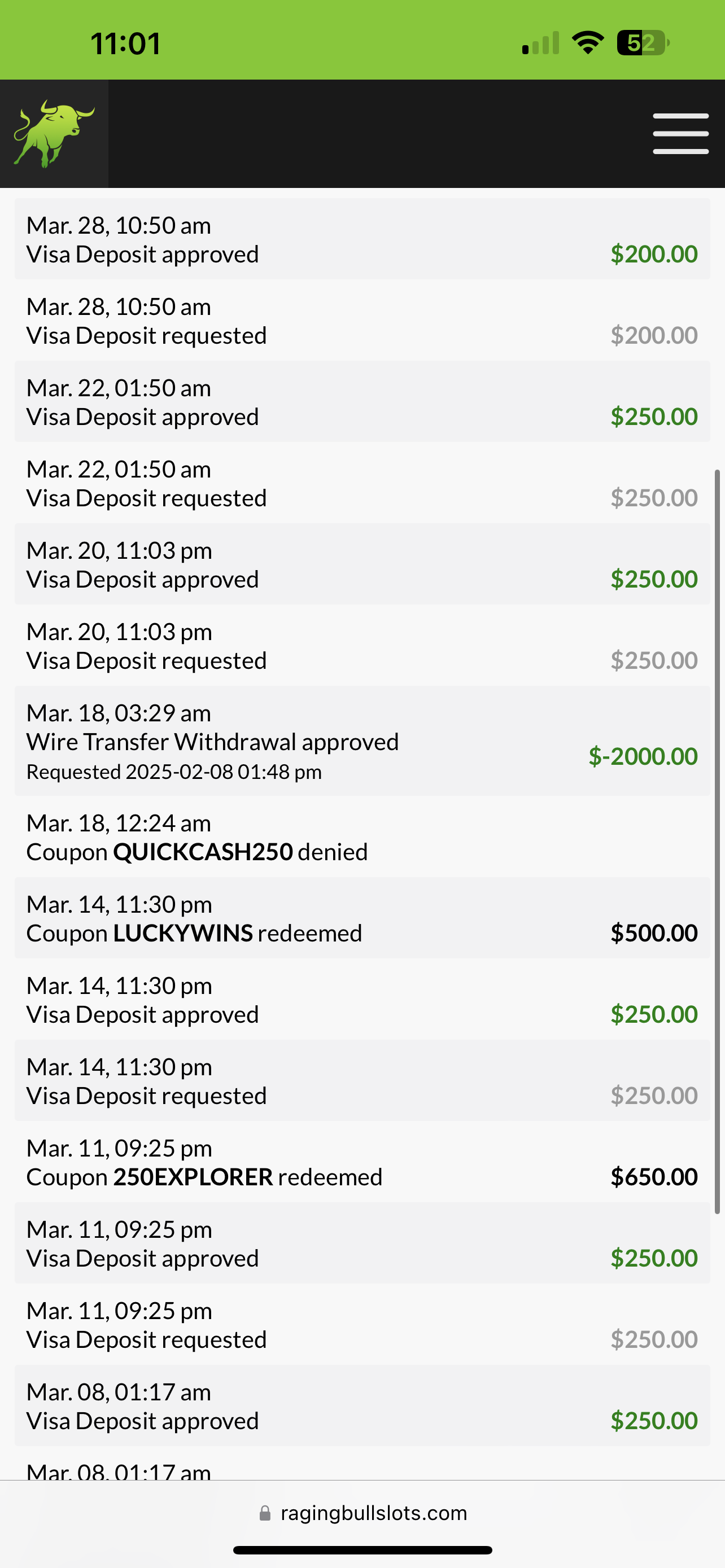Tap the Mar. 22 Visa Deposit requested row
This screenshot has height=1568, width=725.
click(362, 483)
